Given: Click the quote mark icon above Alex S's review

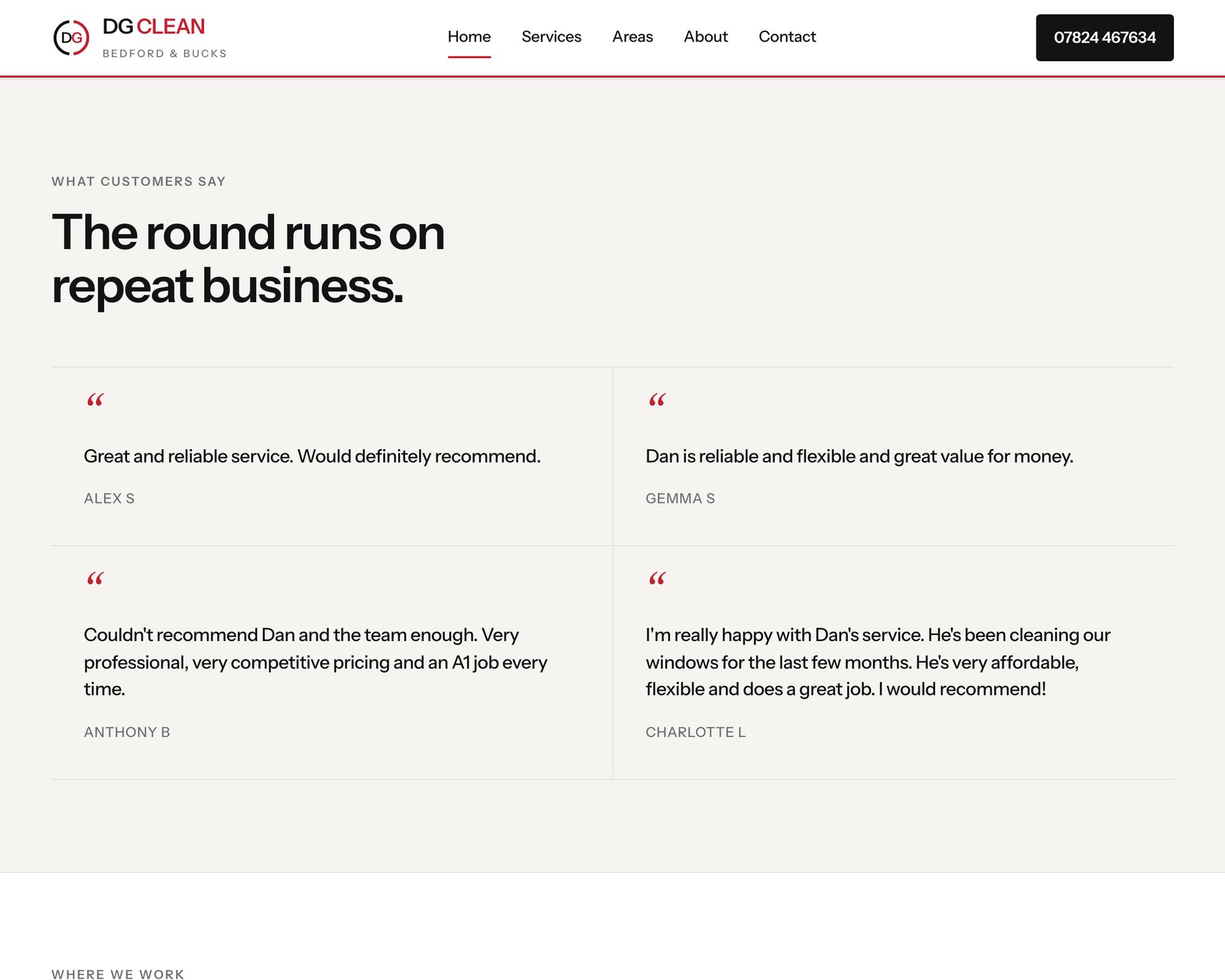Looking at the screenshot, I should pyautogui.click(x=95, y=399).
